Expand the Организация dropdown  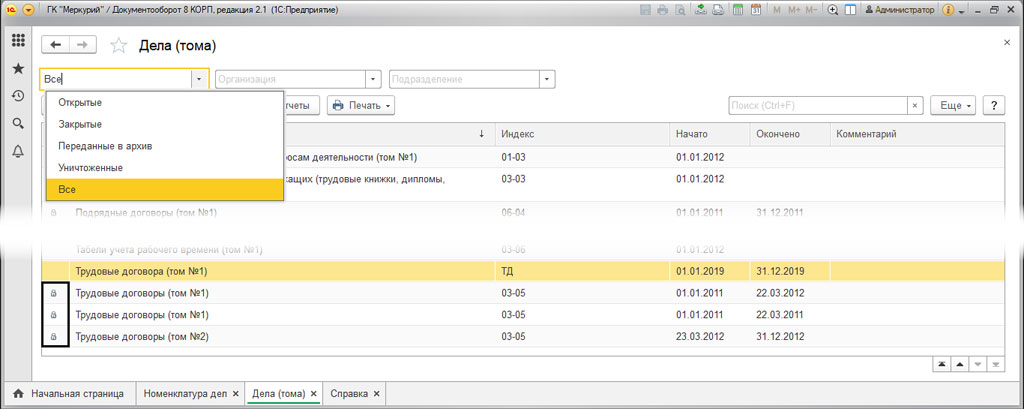tap(373, 79)
